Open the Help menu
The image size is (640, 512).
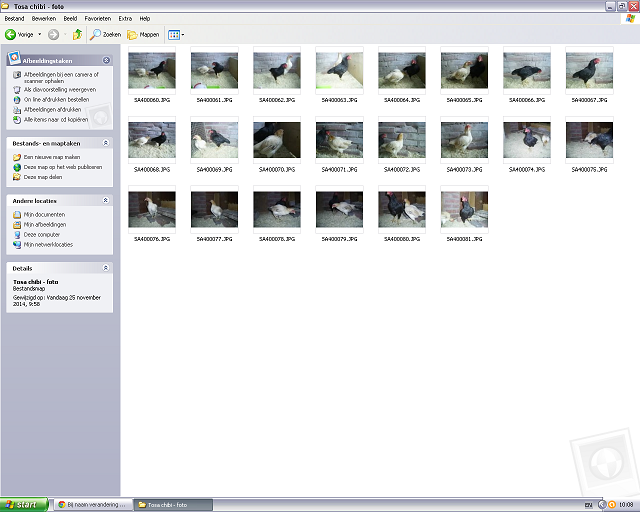tap(145, 18)
